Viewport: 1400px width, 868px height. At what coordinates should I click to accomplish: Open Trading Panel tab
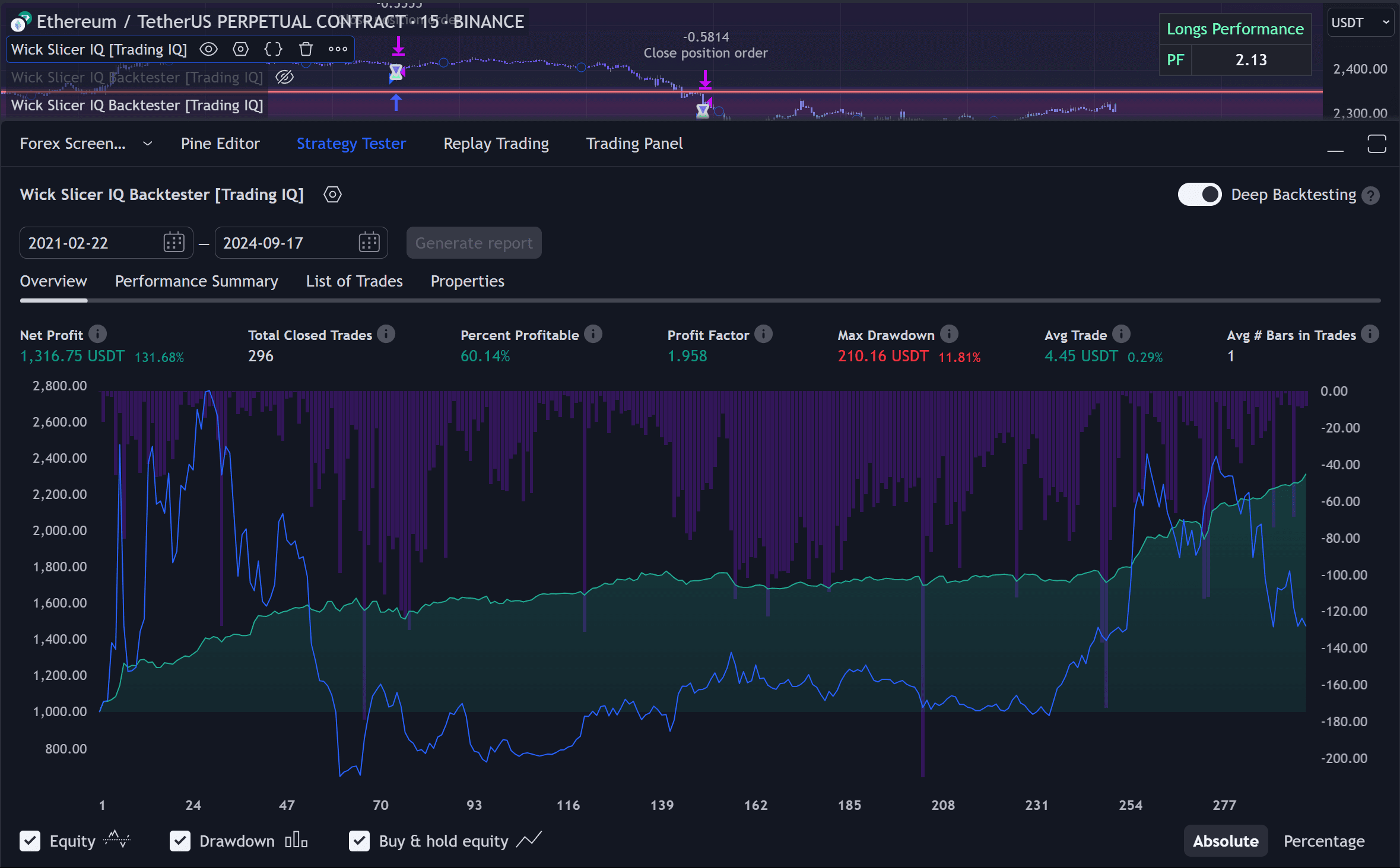(634, 144)
